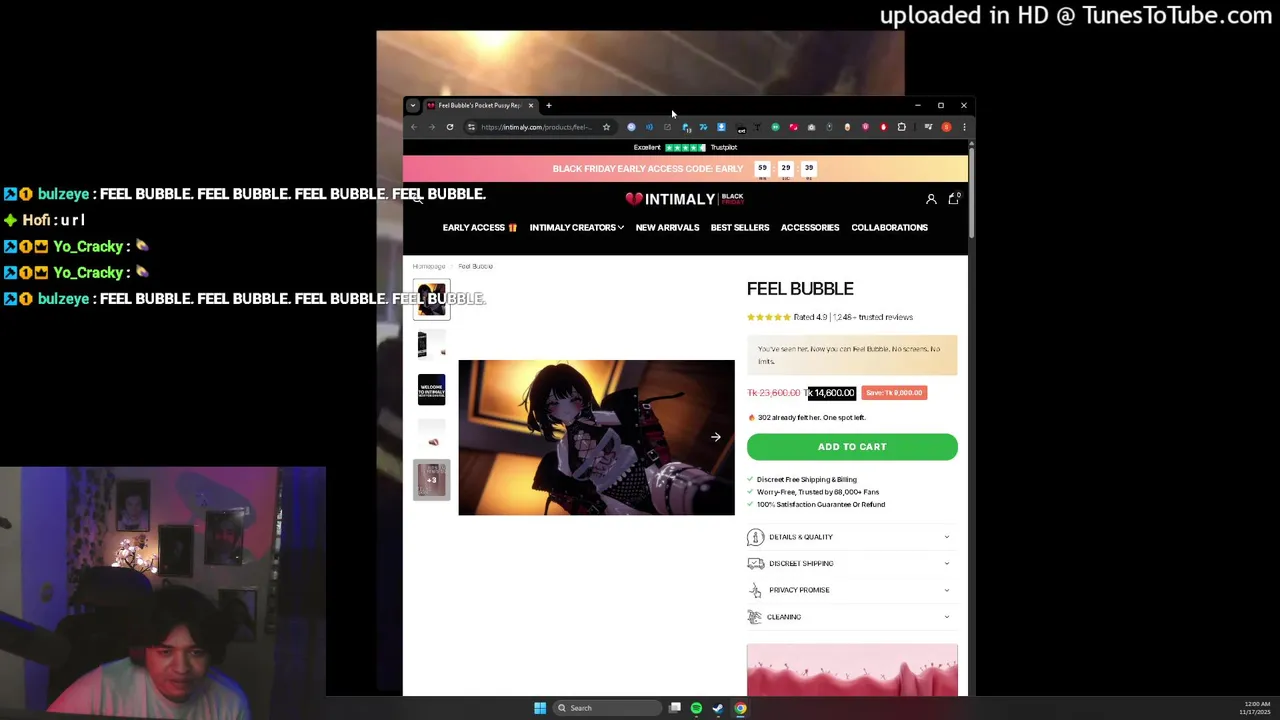Image resolution: width=1280 pixels, height=720 pixels.
Task: Open the tab search dropdown in Chrome
Action: (412, 105)
